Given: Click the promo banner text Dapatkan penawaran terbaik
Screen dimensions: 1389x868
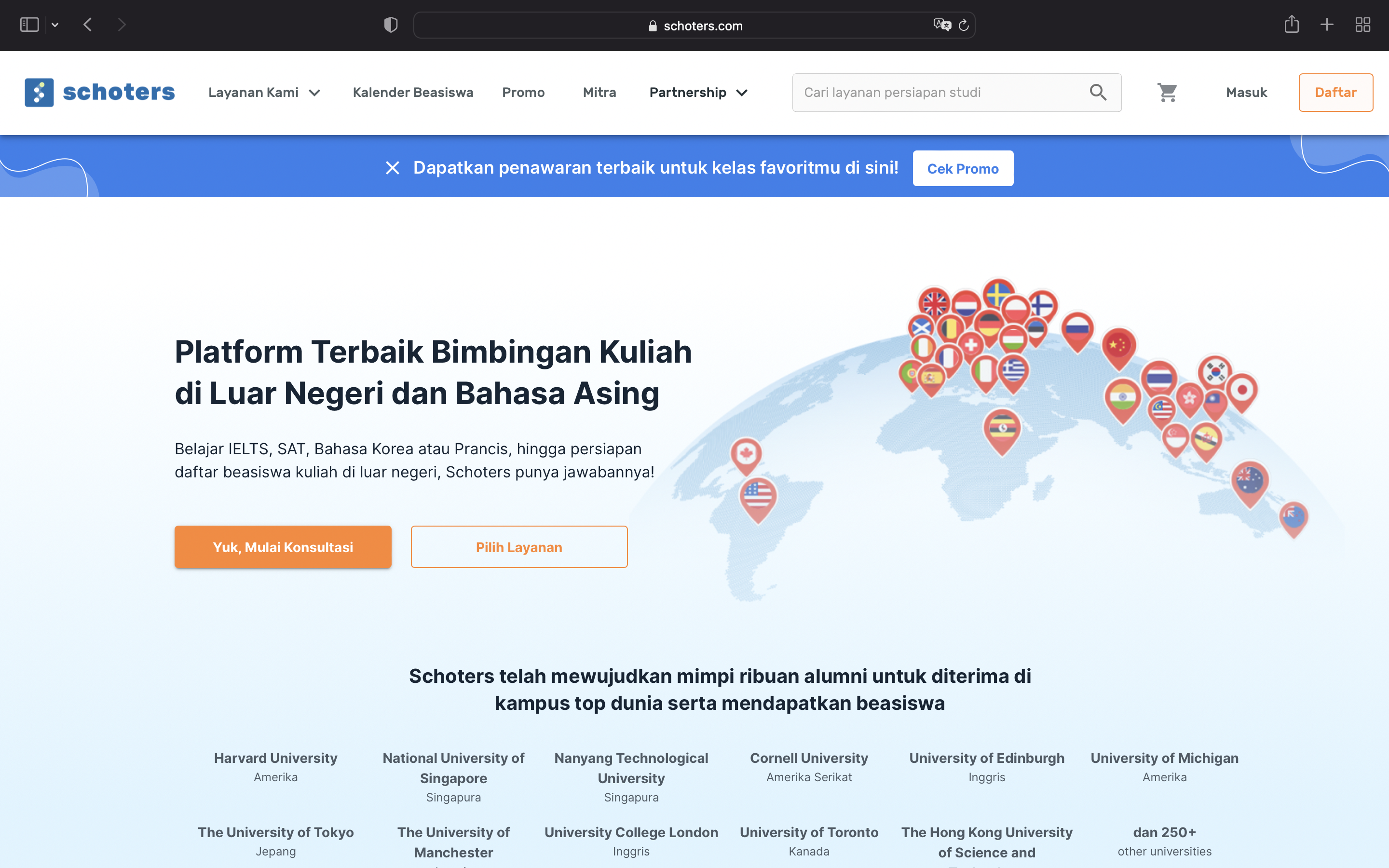Looking at the screenshot, I should coord(656,168).
